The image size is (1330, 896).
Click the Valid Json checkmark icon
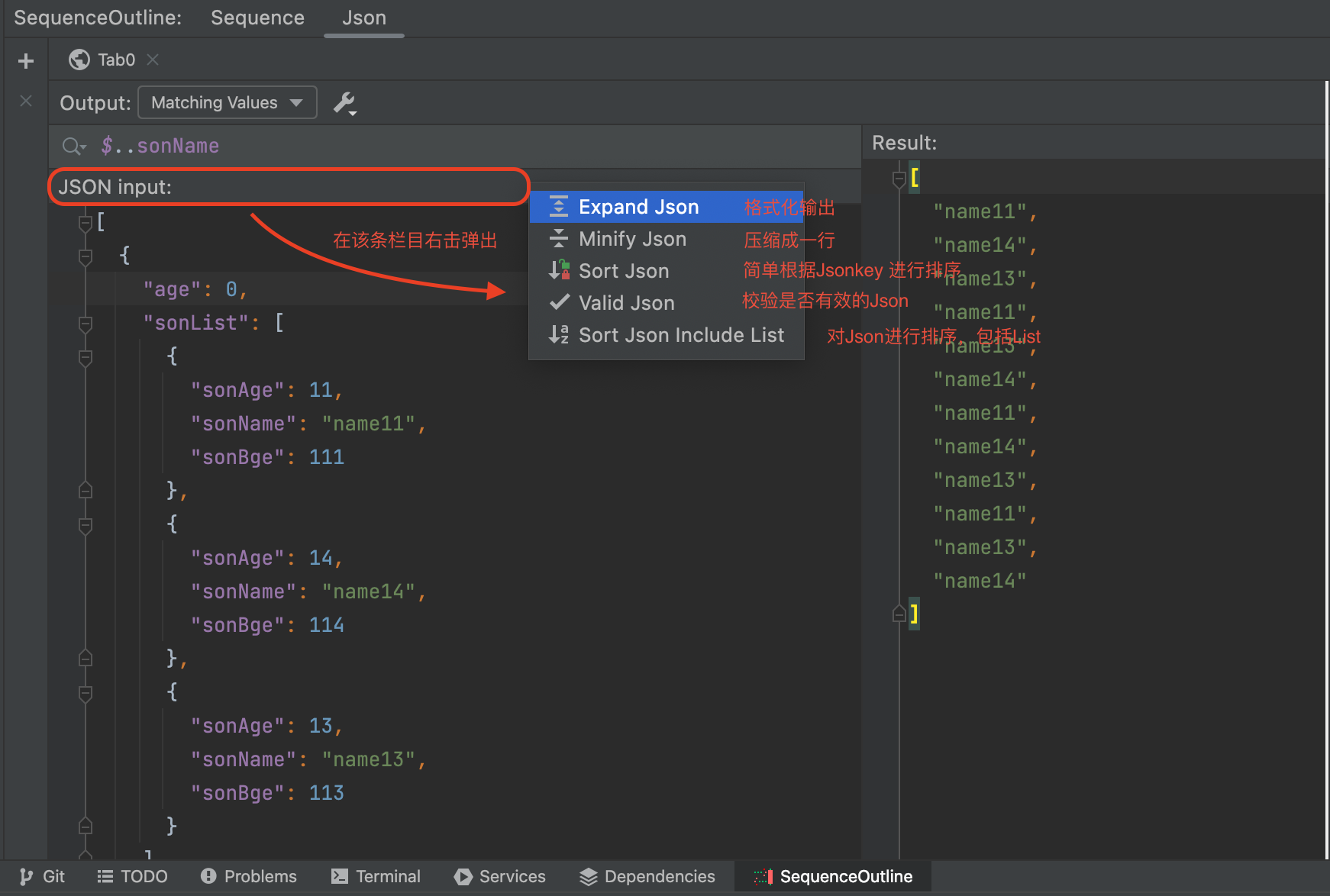[x=560, y=302]
